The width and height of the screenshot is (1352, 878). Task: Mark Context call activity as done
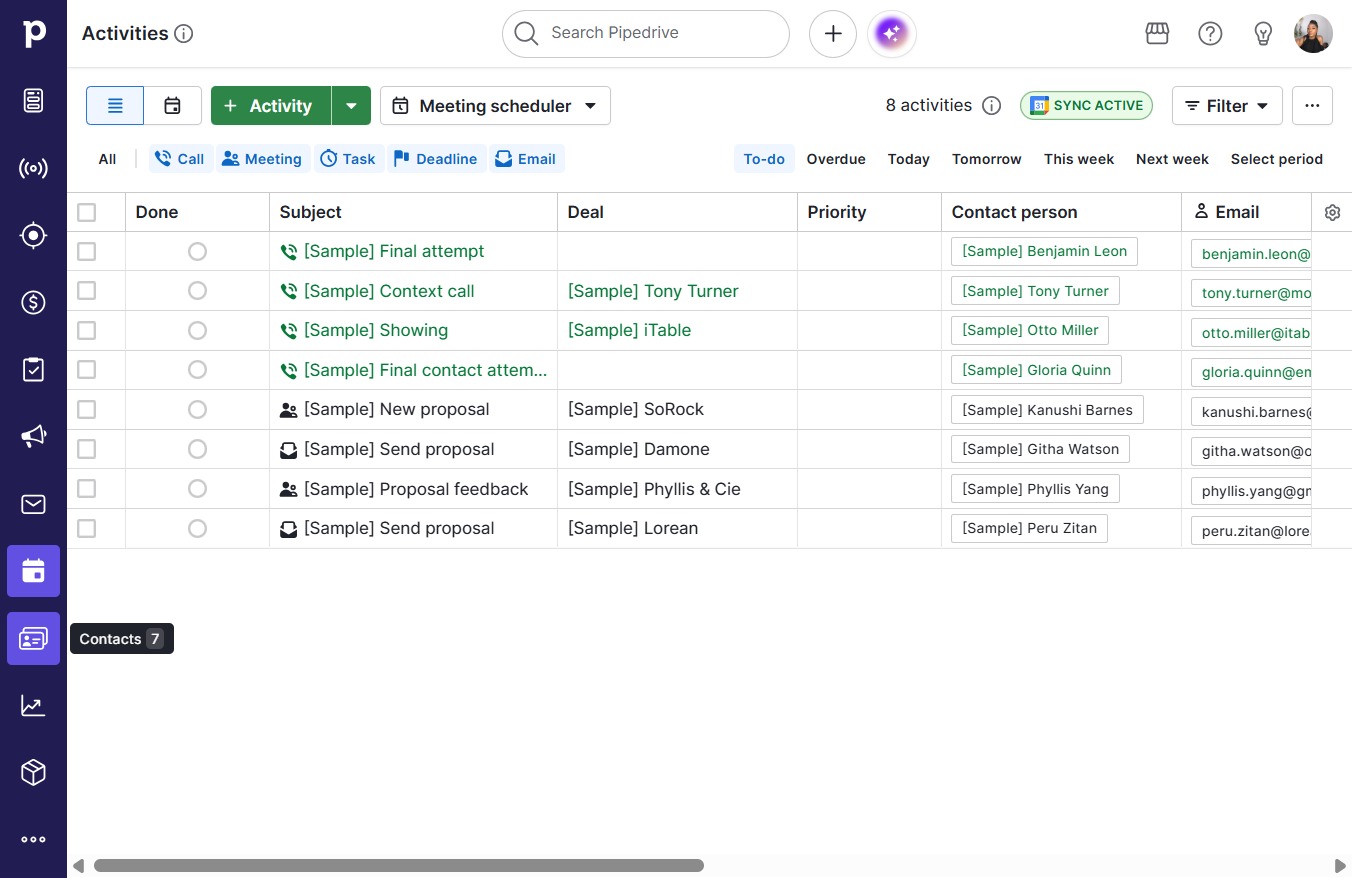coord(197,291)
